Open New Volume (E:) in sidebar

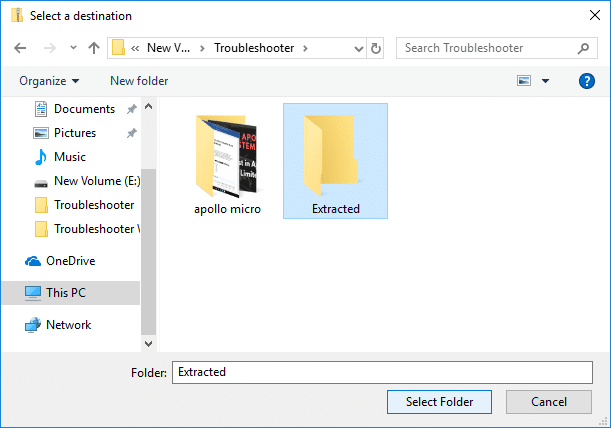[88, 181]
